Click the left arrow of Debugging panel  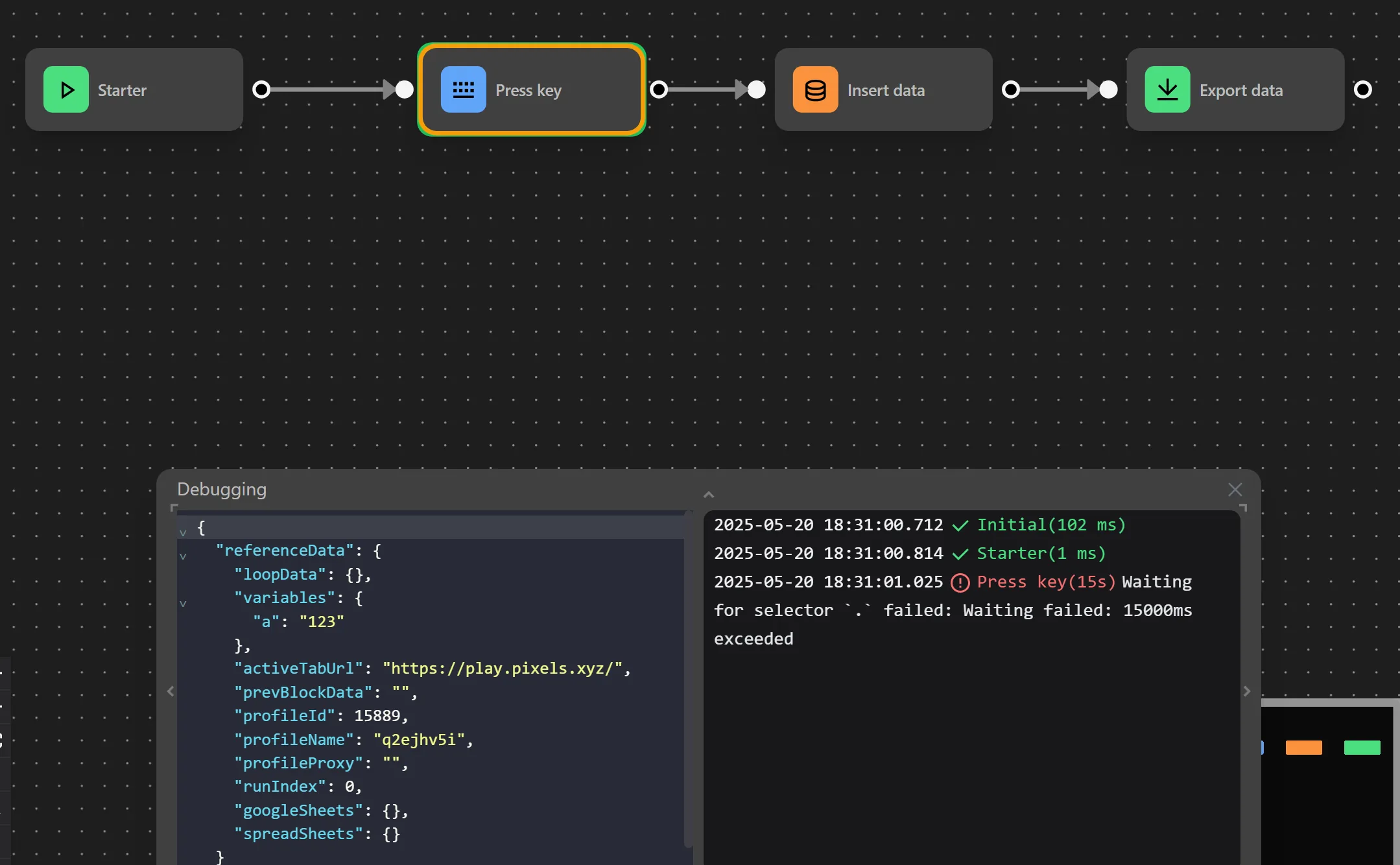click(171, 691)
